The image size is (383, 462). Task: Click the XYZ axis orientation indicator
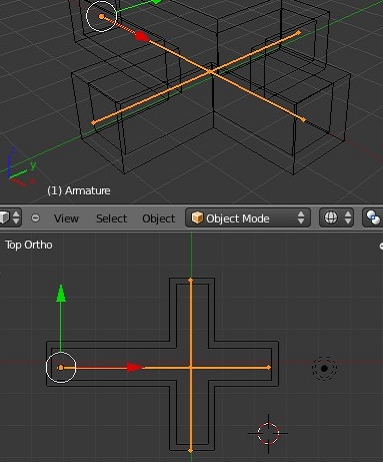click(x=21, y=167)
